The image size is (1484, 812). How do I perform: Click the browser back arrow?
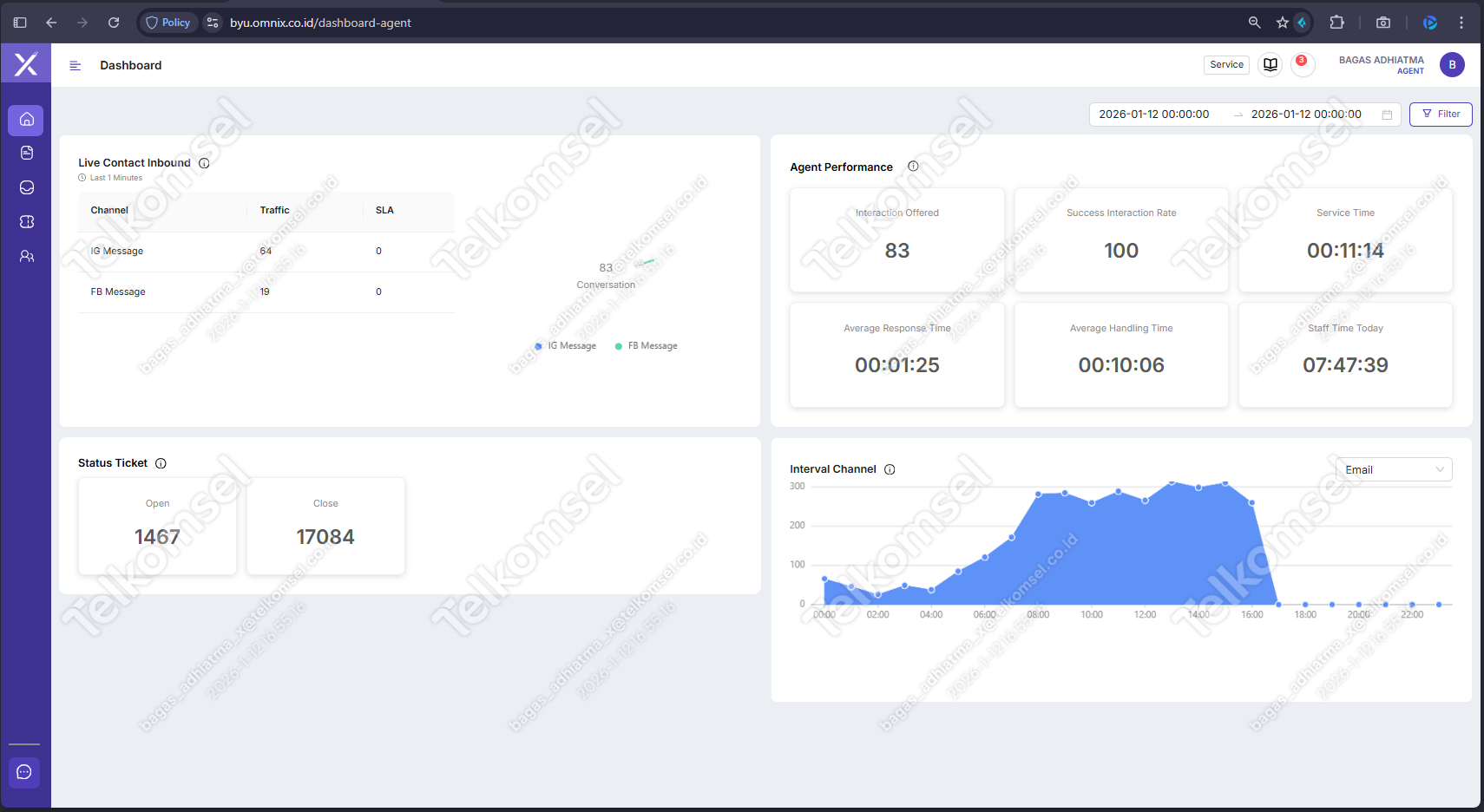pos(51,23)
